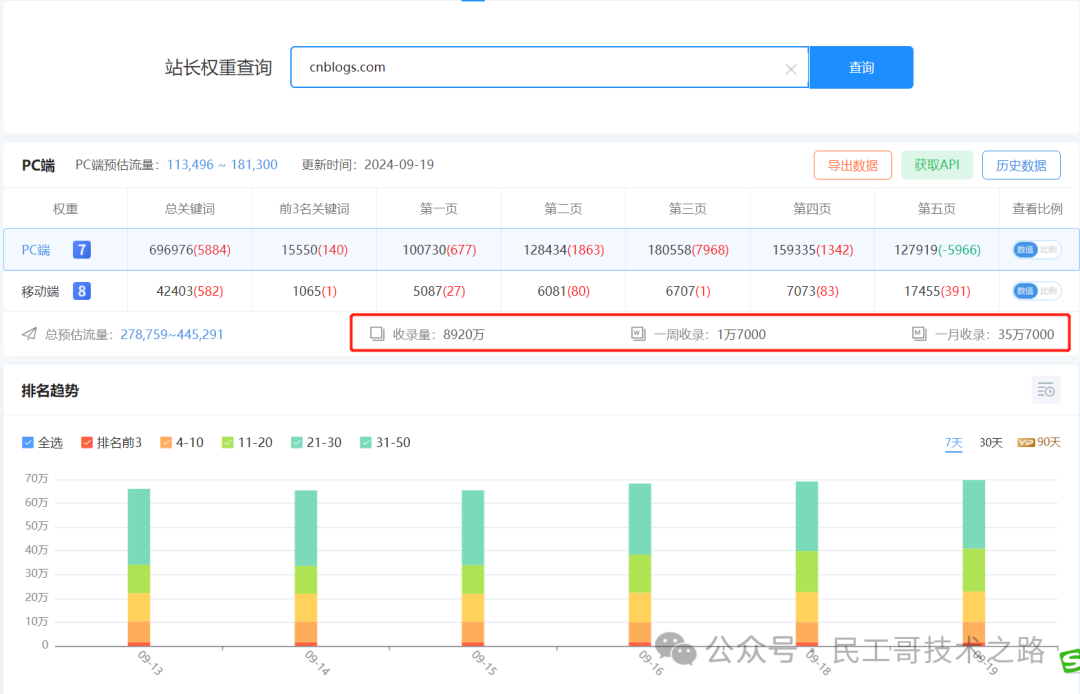Toggle the 11-20 legend checkbox
This screenshot has height=694, width=1080.
tap(227, 443)
